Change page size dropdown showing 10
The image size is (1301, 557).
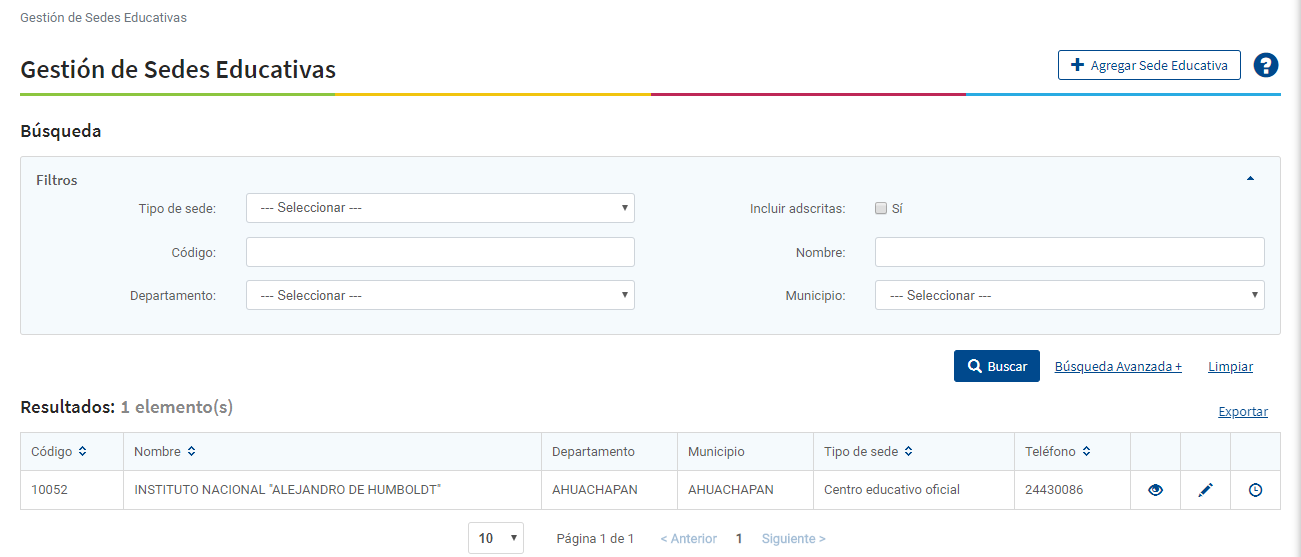coord(496,538)
